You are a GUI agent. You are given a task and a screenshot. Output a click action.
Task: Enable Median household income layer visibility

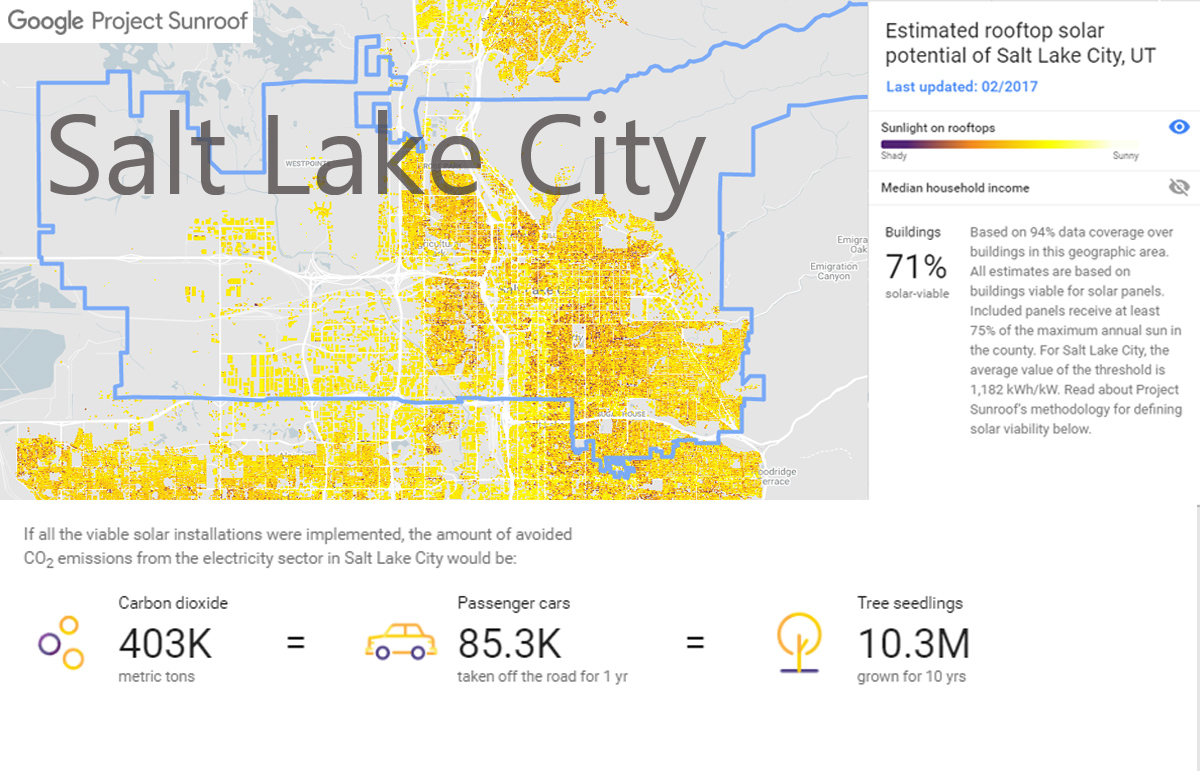(x=1179, y=187)
